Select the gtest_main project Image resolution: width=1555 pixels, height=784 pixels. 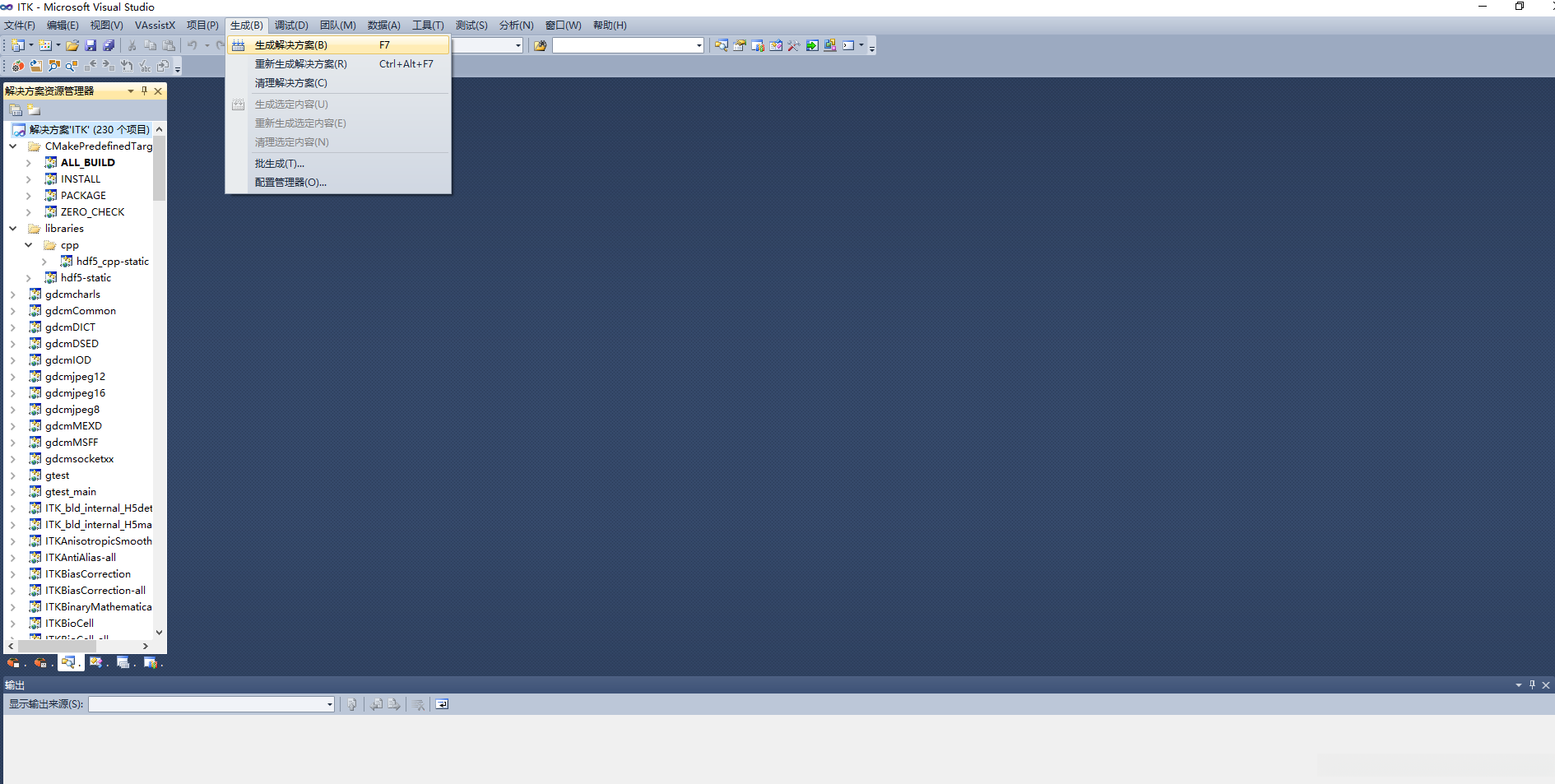pyautogui.click(x=71, y=492)
